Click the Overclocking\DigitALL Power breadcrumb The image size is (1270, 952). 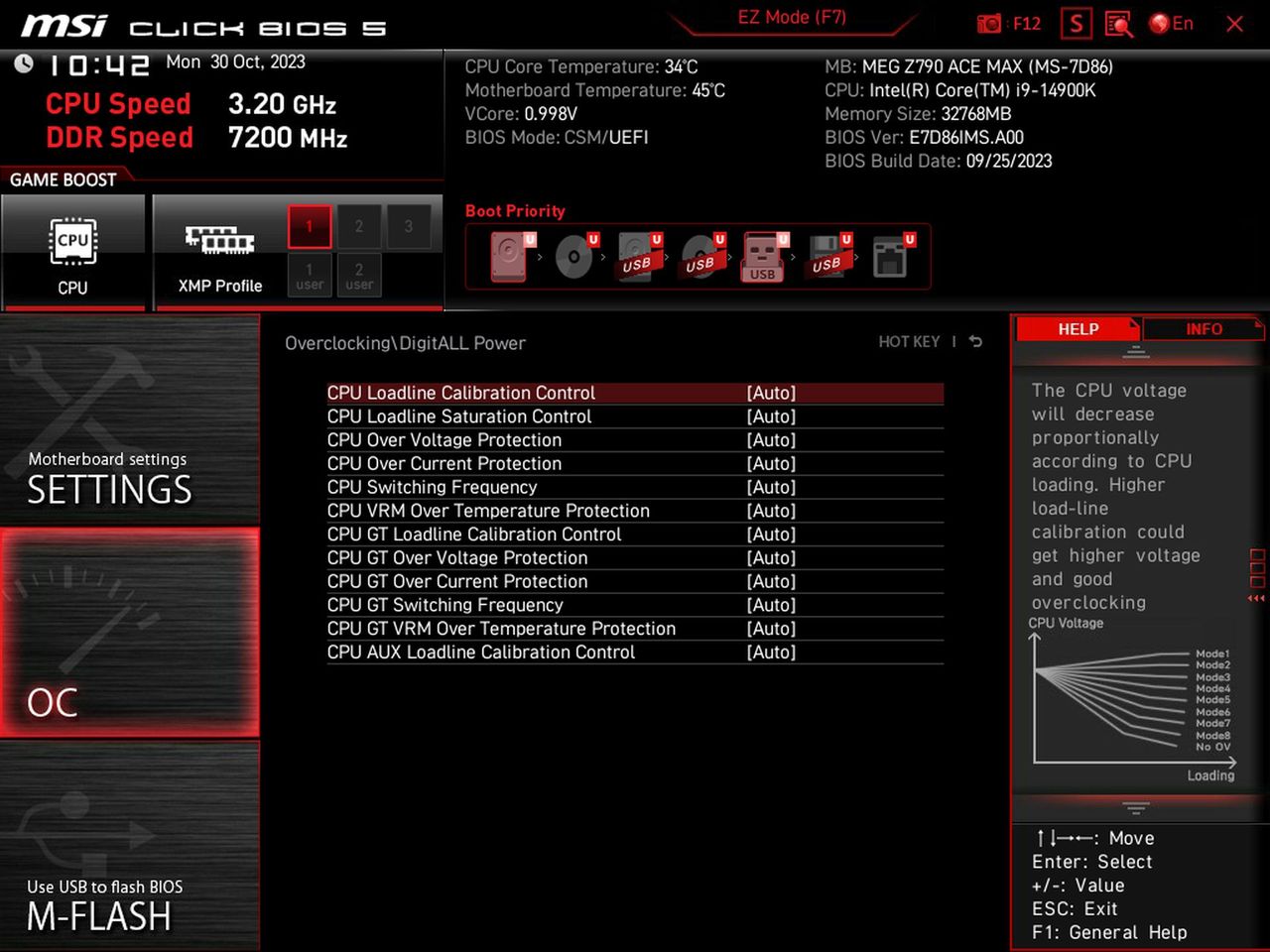[405, 343]
